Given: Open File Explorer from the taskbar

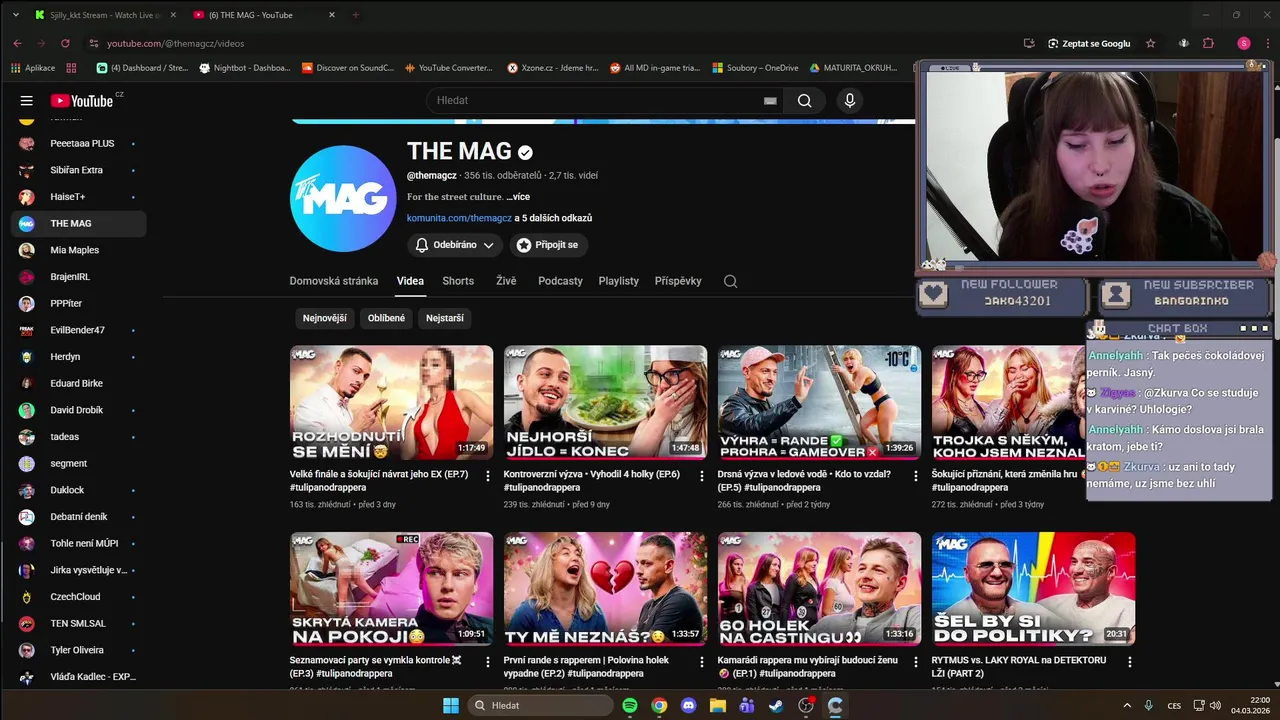Looking at the screenshot, I should [718, 705].
